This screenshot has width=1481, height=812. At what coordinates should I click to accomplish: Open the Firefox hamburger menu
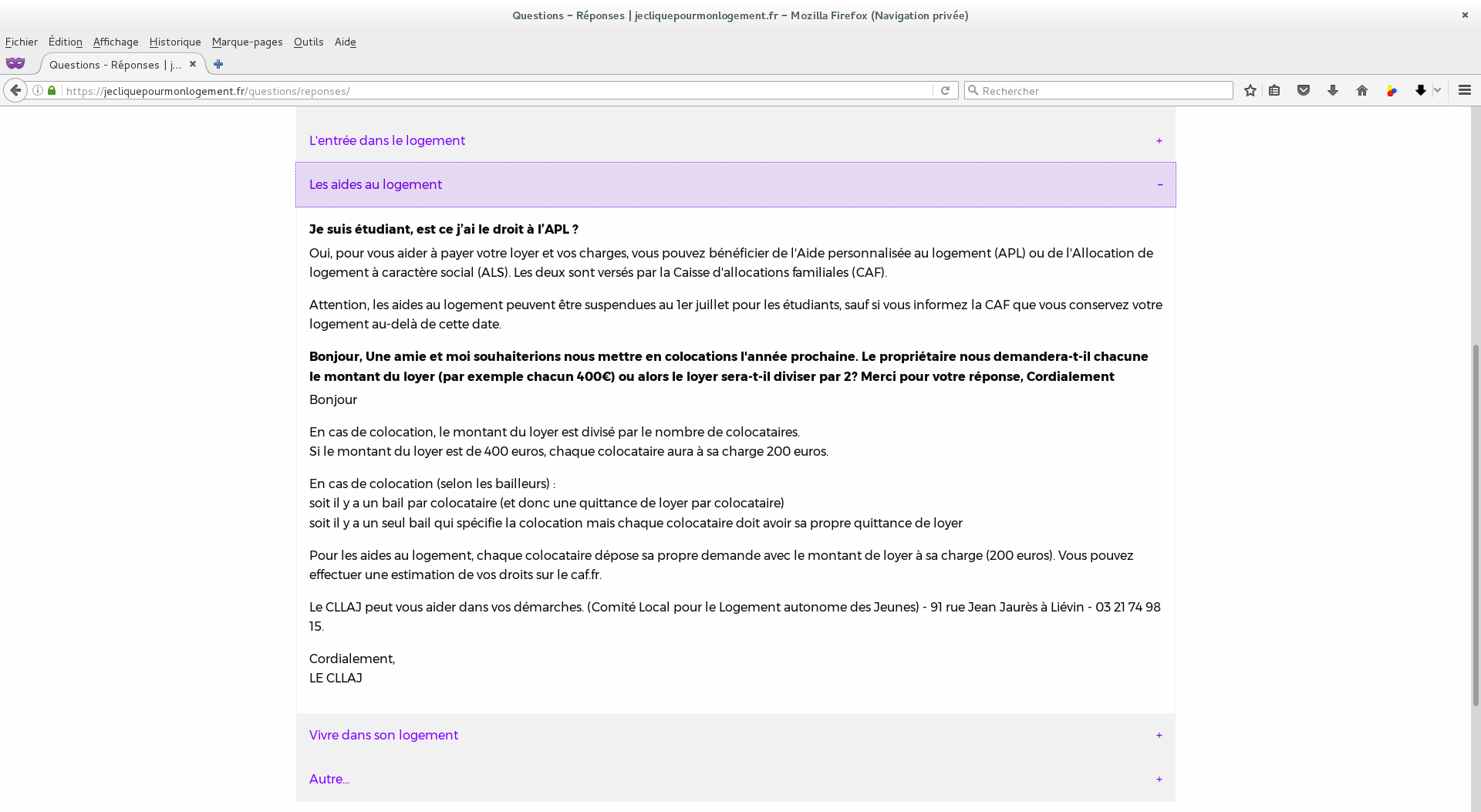pyautogui.click(x=1465, y=90)
